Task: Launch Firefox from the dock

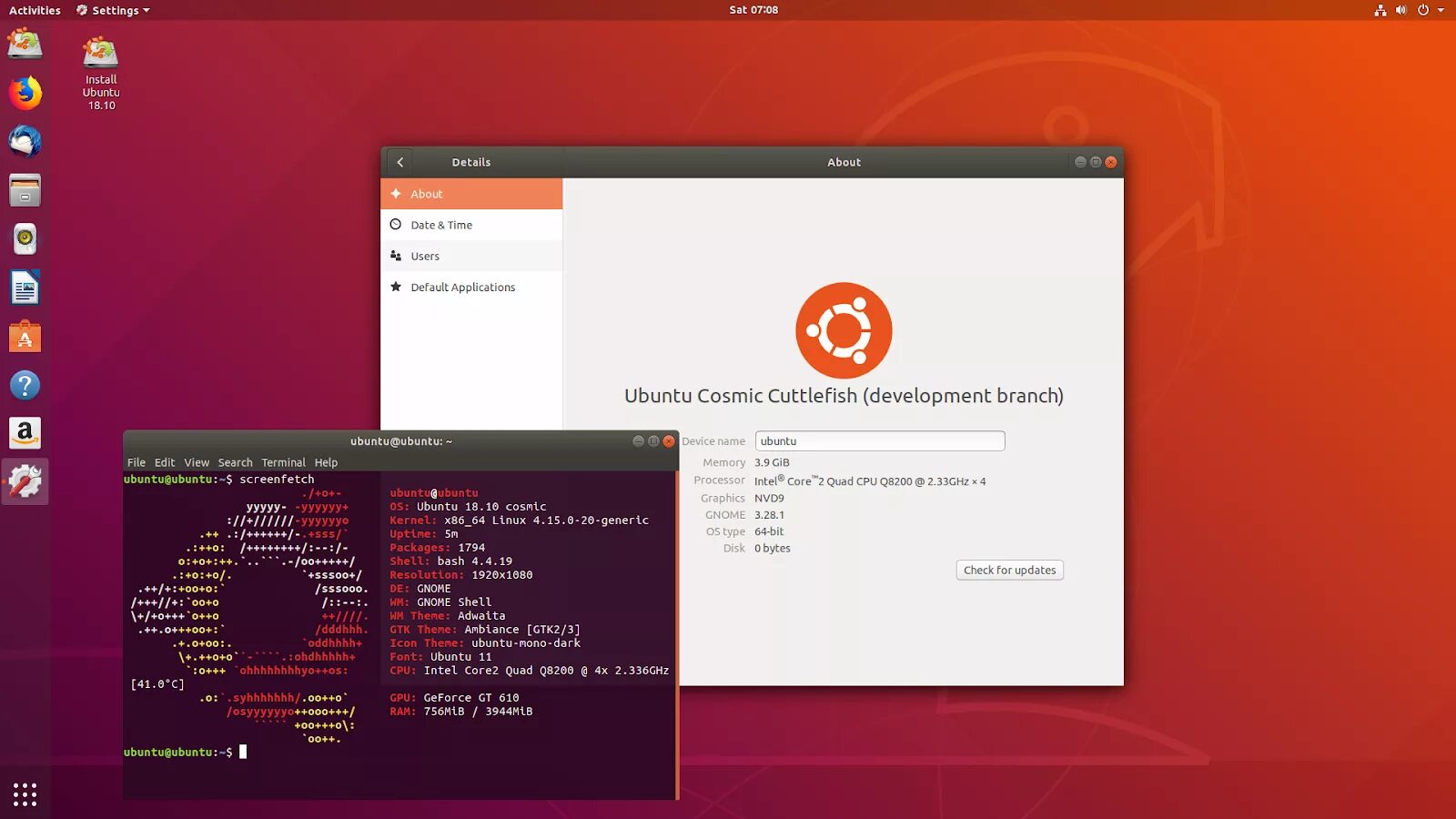Action: pos(25,93)
